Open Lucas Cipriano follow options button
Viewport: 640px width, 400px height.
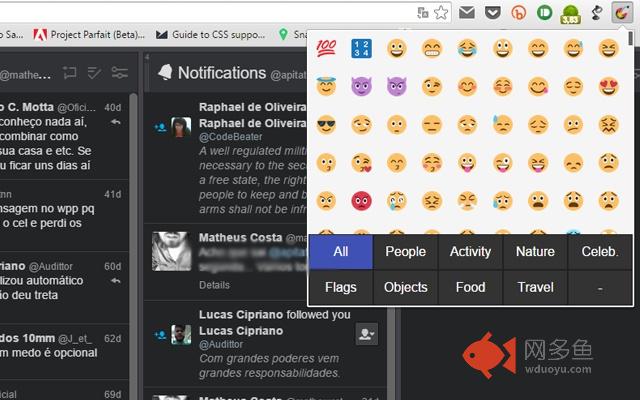[366, 335]
